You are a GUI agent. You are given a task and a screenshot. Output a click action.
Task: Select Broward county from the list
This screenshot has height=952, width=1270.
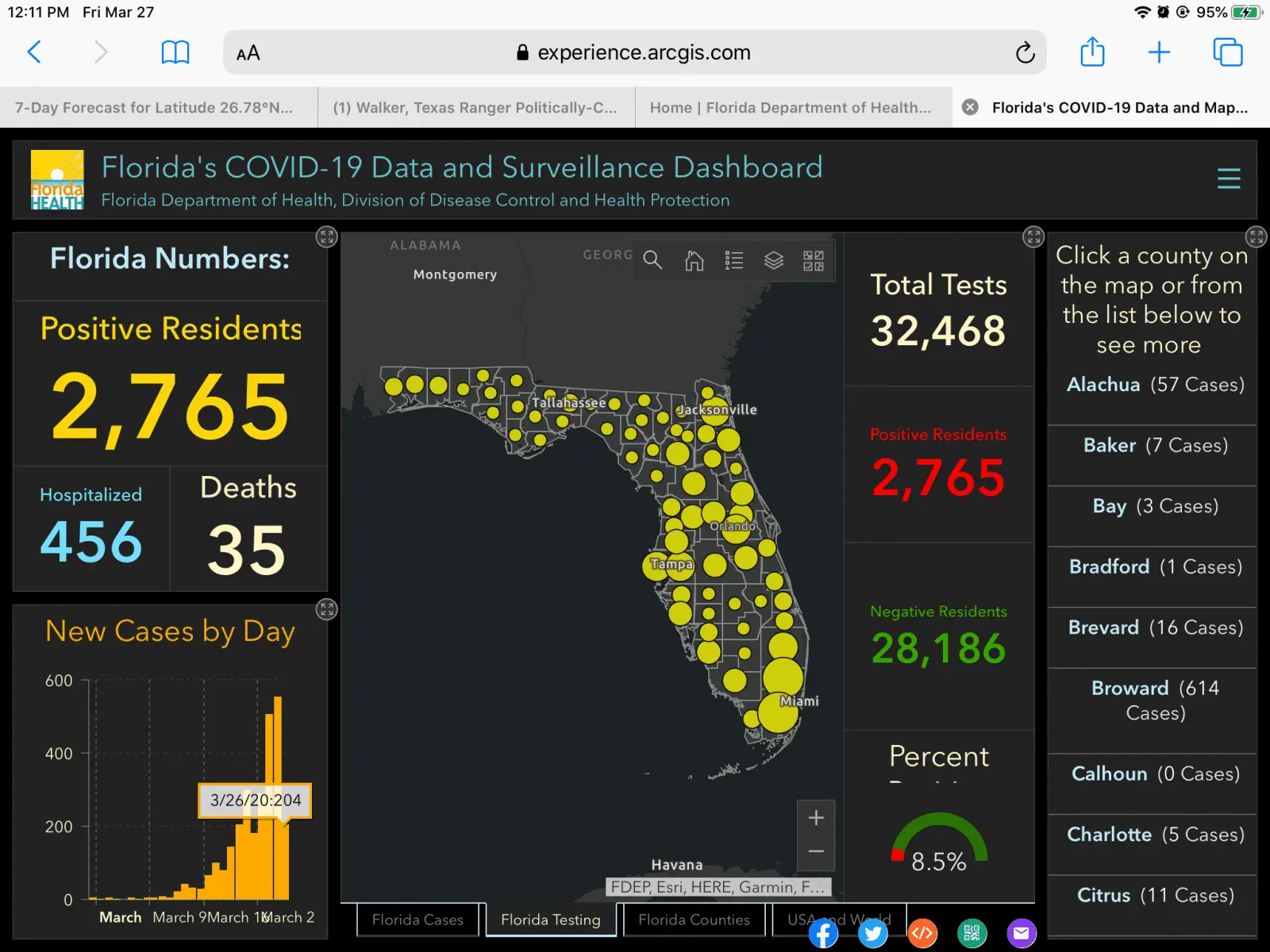[1154, 700]
